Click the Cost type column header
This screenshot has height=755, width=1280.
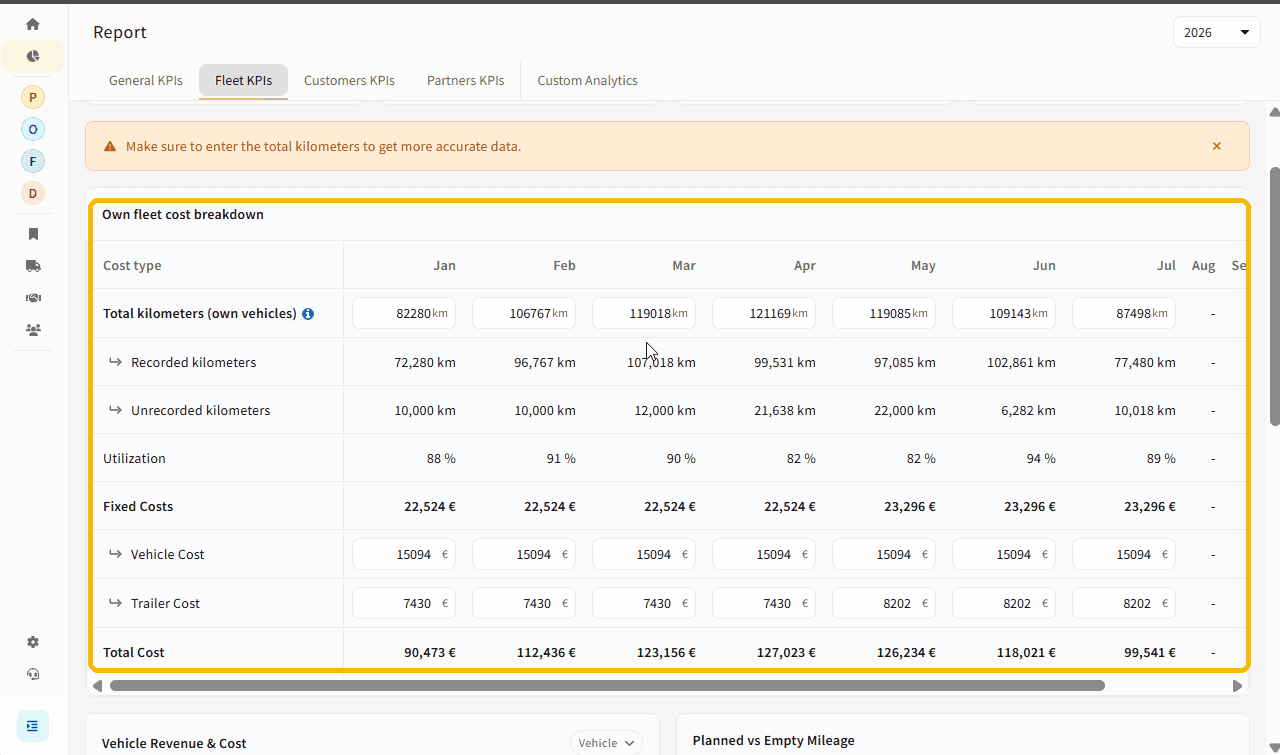(132, 265)
